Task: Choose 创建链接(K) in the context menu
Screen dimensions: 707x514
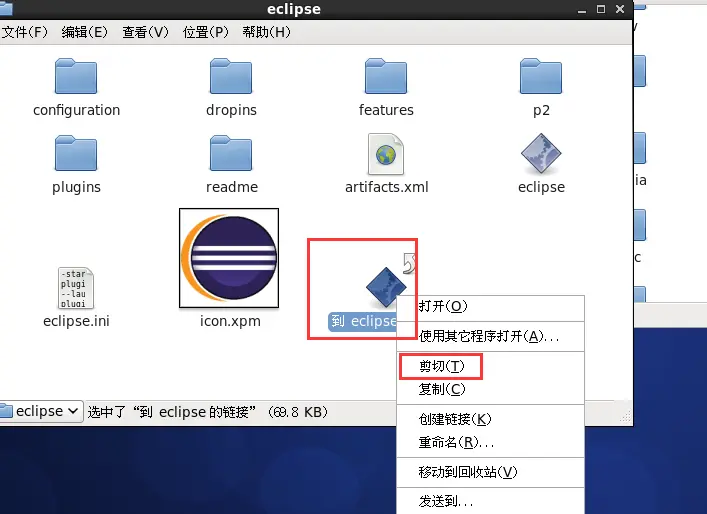Action: pyautogui.click(x=491, y=419)
